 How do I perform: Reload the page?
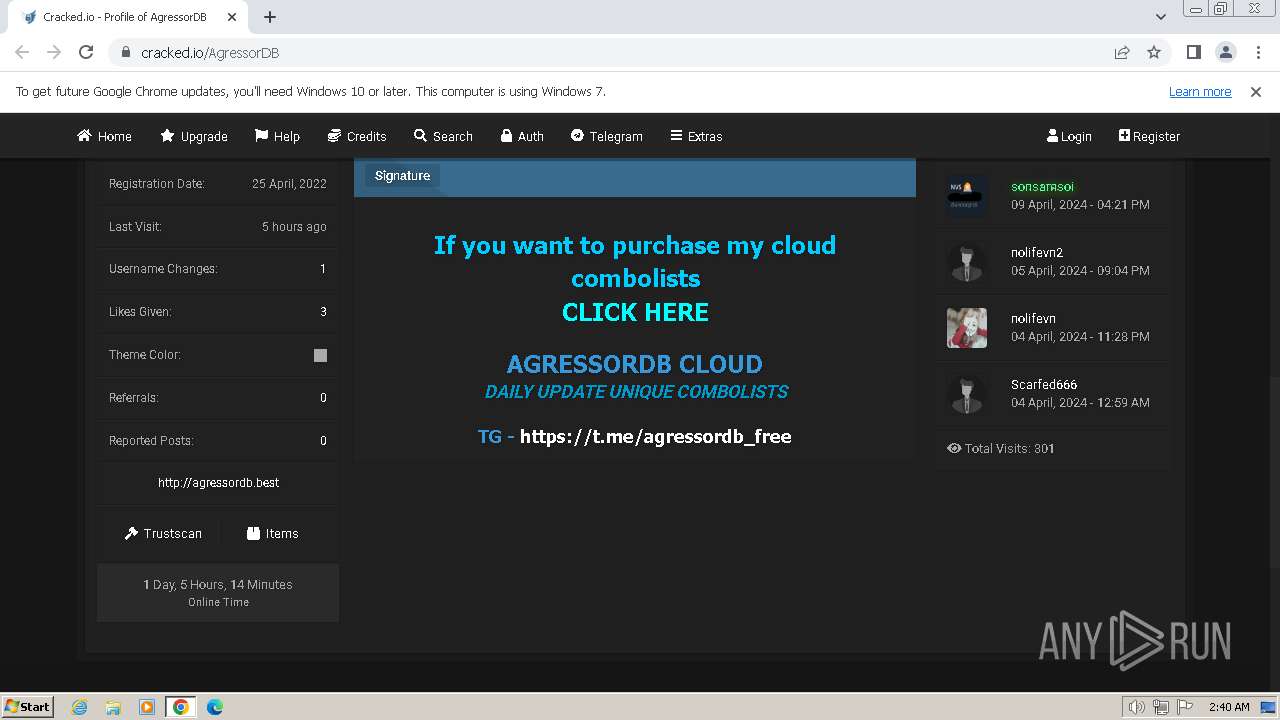pyautogui.click(x=86, y=52)
